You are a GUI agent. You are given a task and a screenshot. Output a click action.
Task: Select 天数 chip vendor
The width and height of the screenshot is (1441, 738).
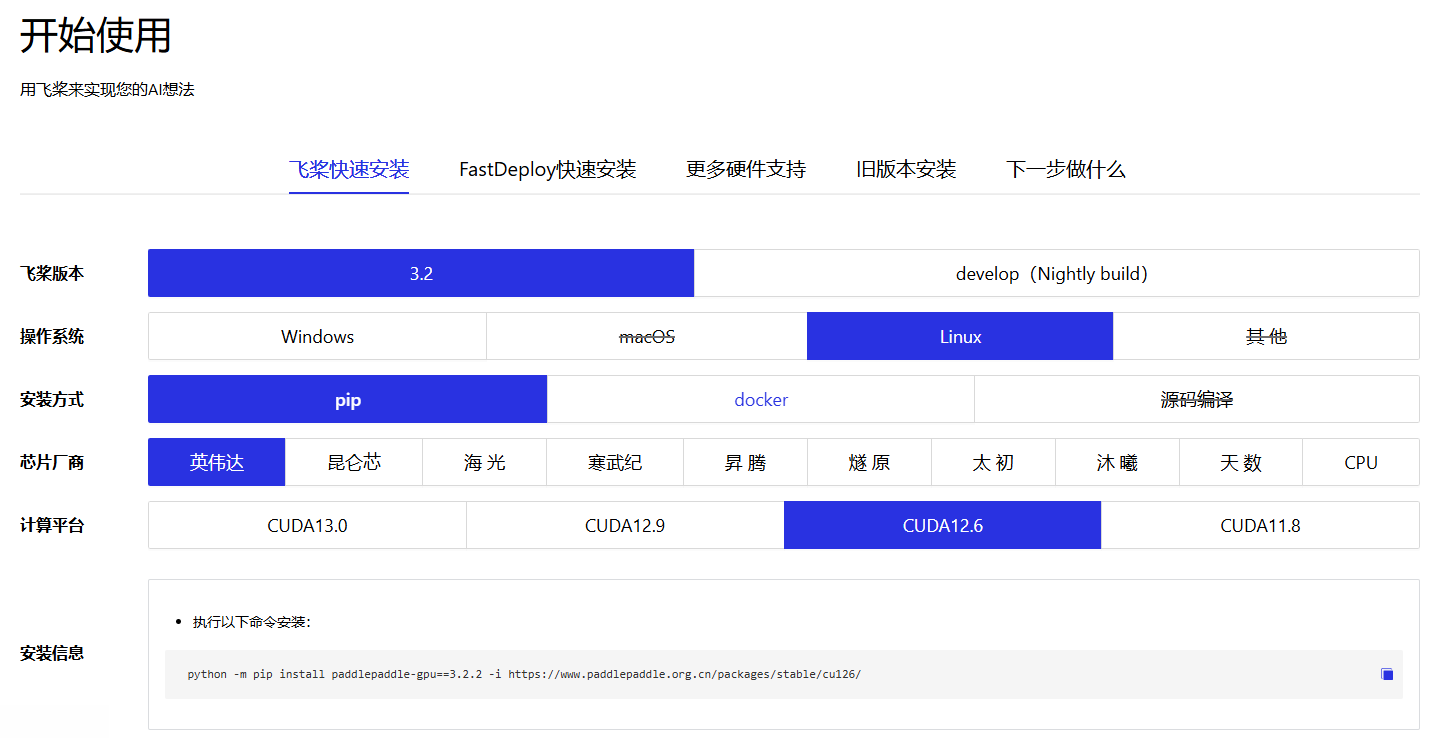(1241, 462)
